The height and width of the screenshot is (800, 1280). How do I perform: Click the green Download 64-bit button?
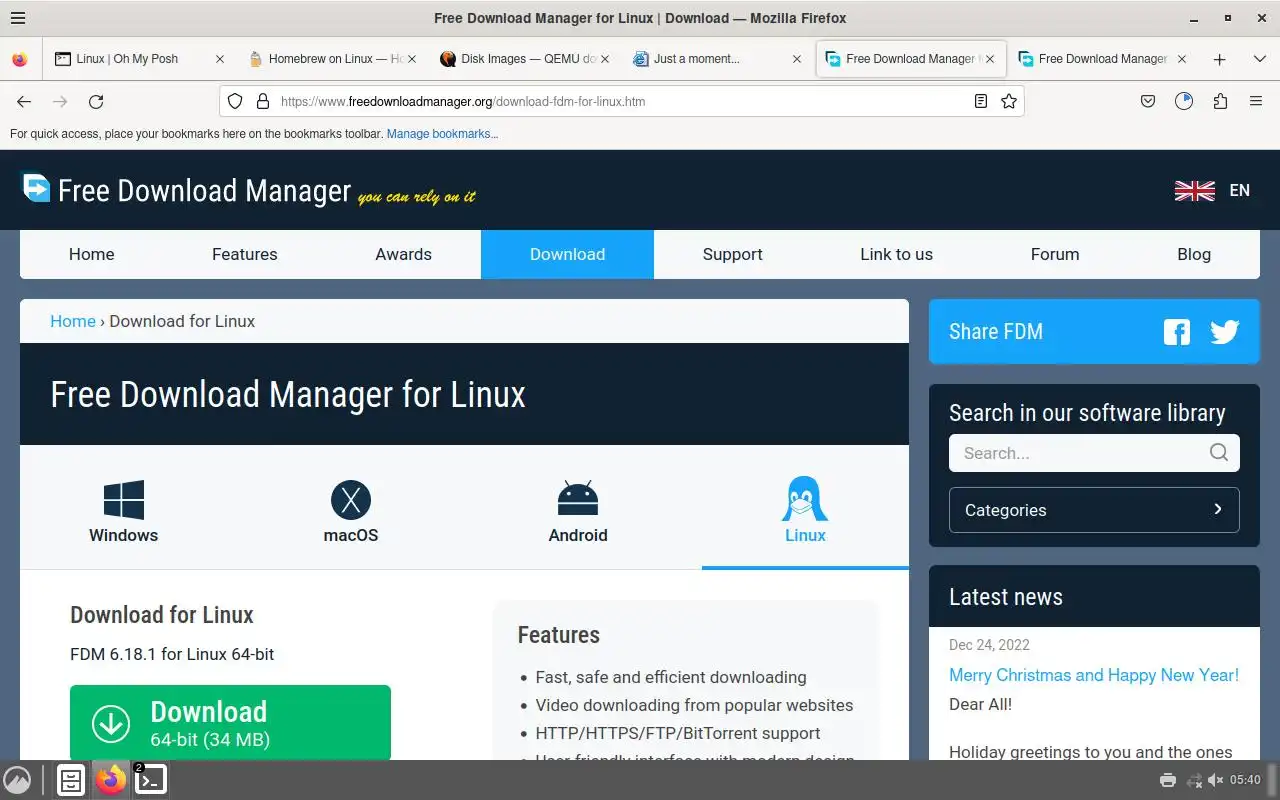coord(230,722)
